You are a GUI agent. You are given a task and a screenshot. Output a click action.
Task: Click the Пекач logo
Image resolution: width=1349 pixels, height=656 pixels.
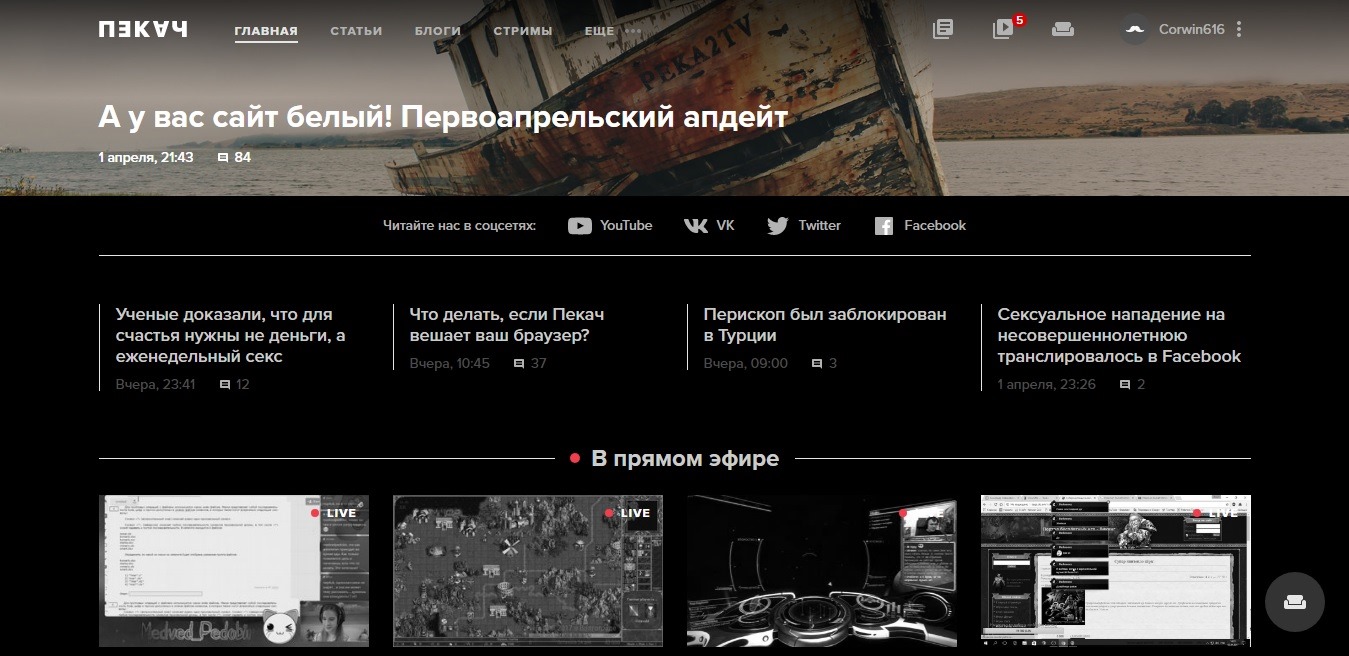point(143,29)
